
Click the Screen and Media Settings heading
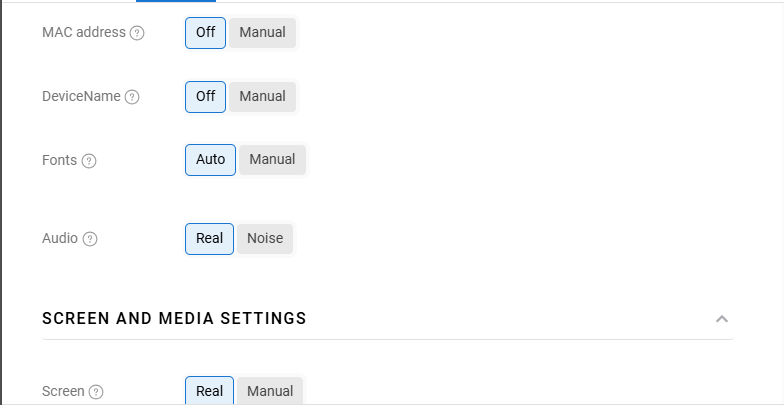pyautogui.click(x=174, y=319)
